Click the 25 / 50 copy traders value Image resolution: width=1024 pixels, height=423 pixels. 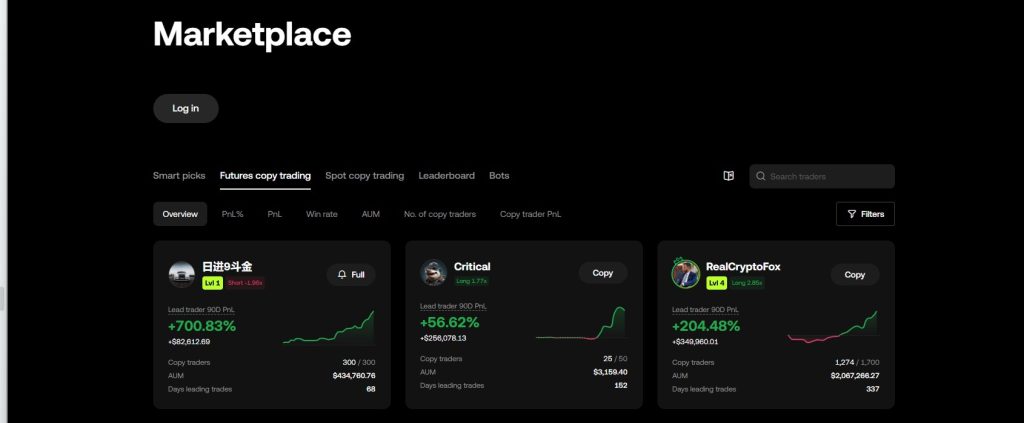[615, 359]
